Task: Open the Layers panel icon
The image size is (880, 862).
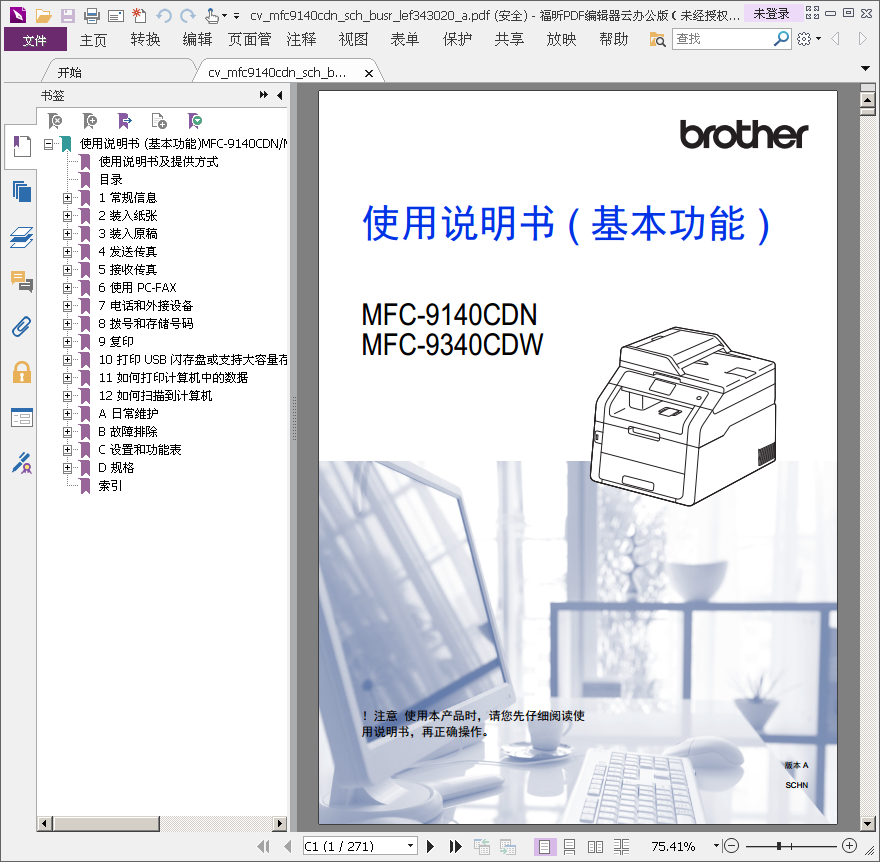Action: pyautogui.click(x=22, y=237)
